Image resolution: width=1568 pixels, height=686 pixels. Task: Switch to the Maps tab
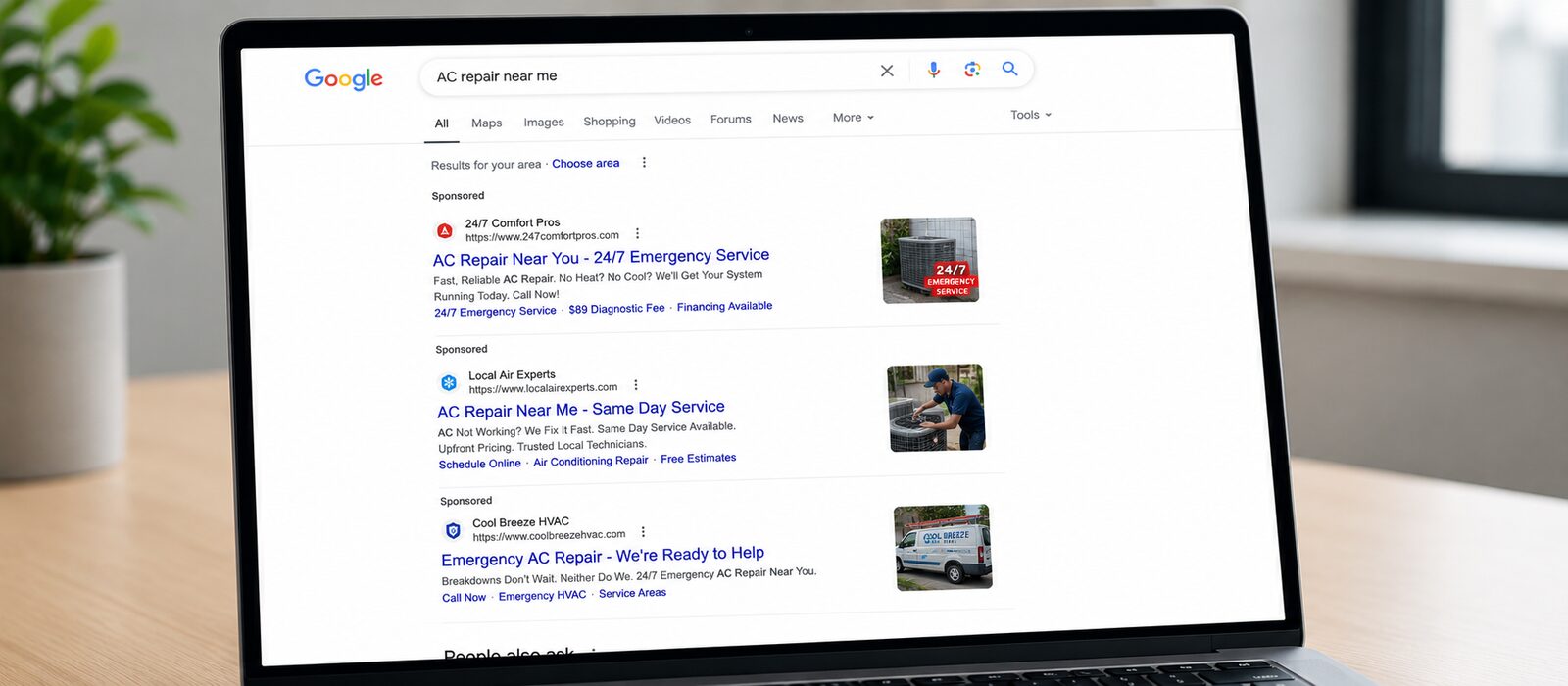coord(487,122)
